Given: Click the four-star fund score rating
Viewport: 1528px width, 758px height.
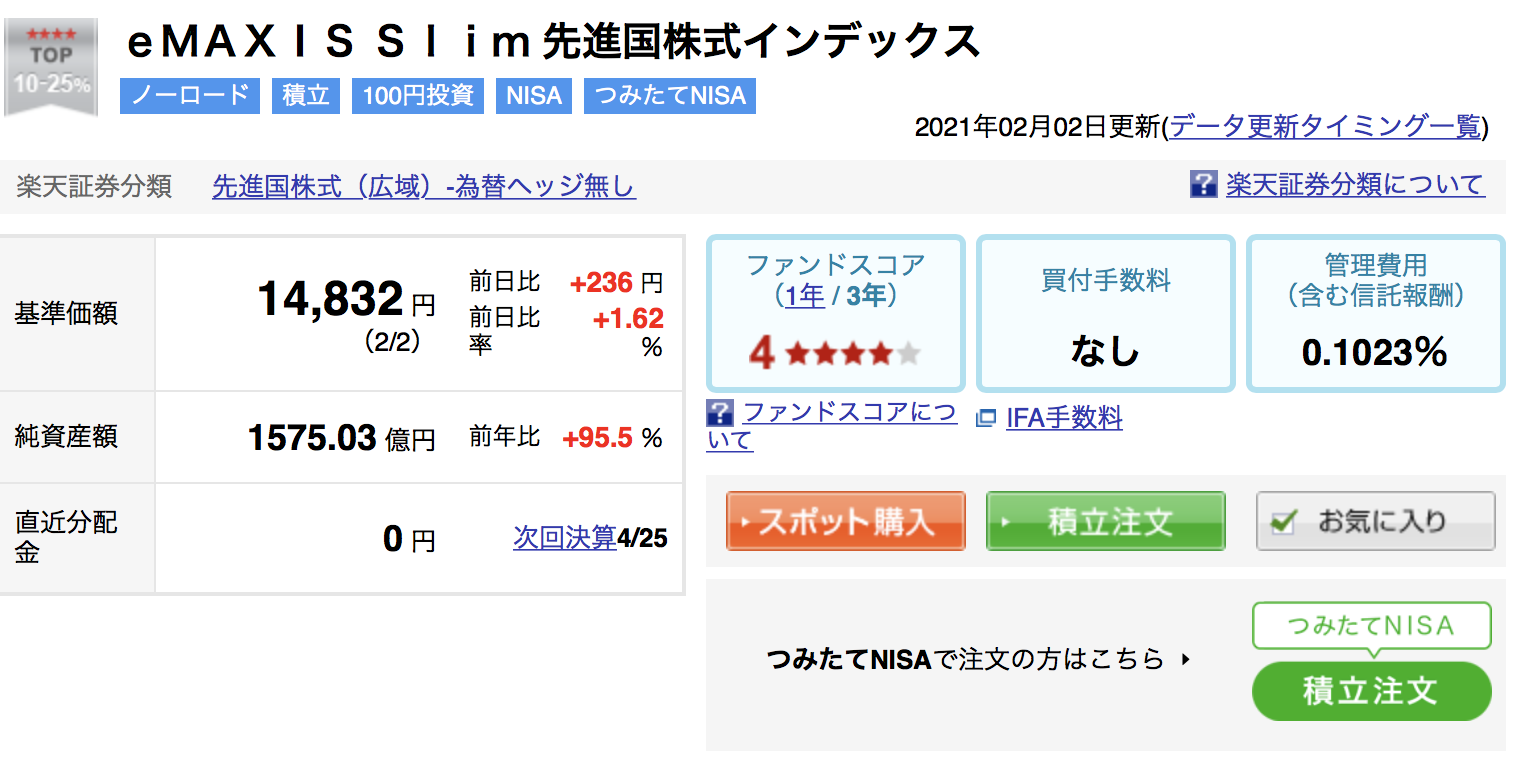Looking at the screenshot, I should pos(835,352).
